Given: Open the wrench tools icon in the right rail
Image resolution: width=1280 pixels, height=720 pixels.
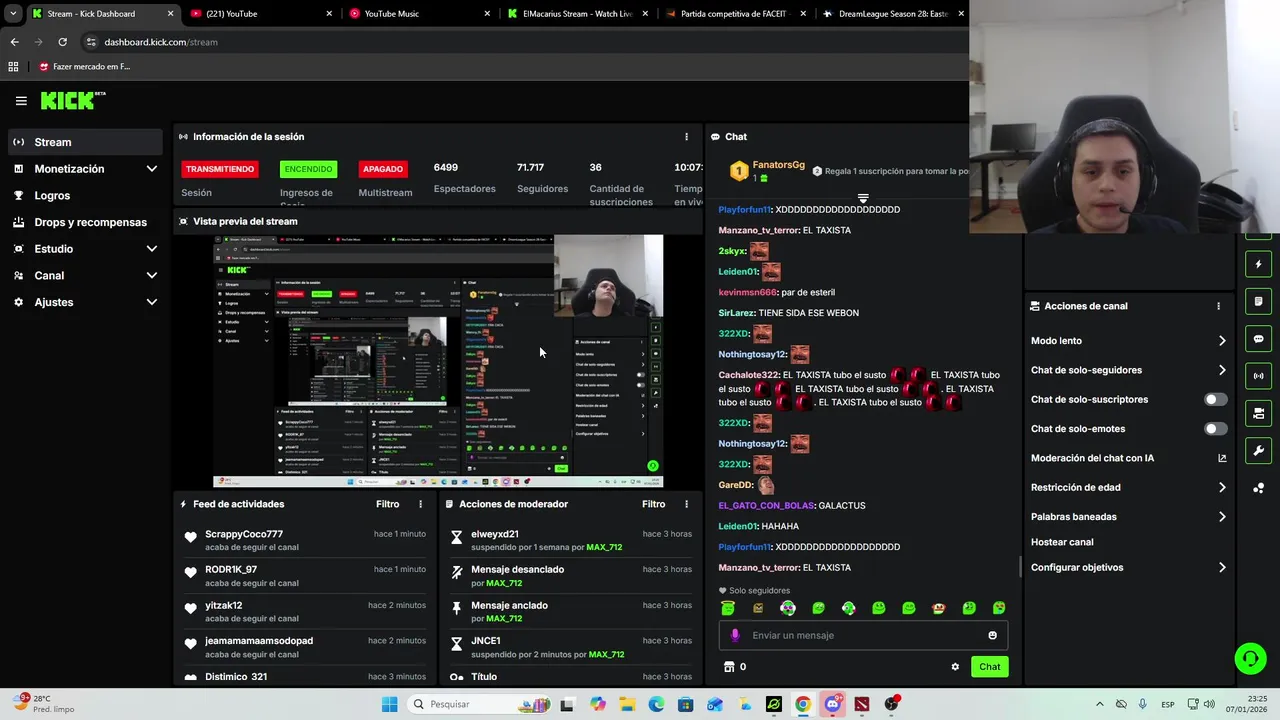Looking at the screenshot, I should pyautogui.click(x=1258, y=450).
